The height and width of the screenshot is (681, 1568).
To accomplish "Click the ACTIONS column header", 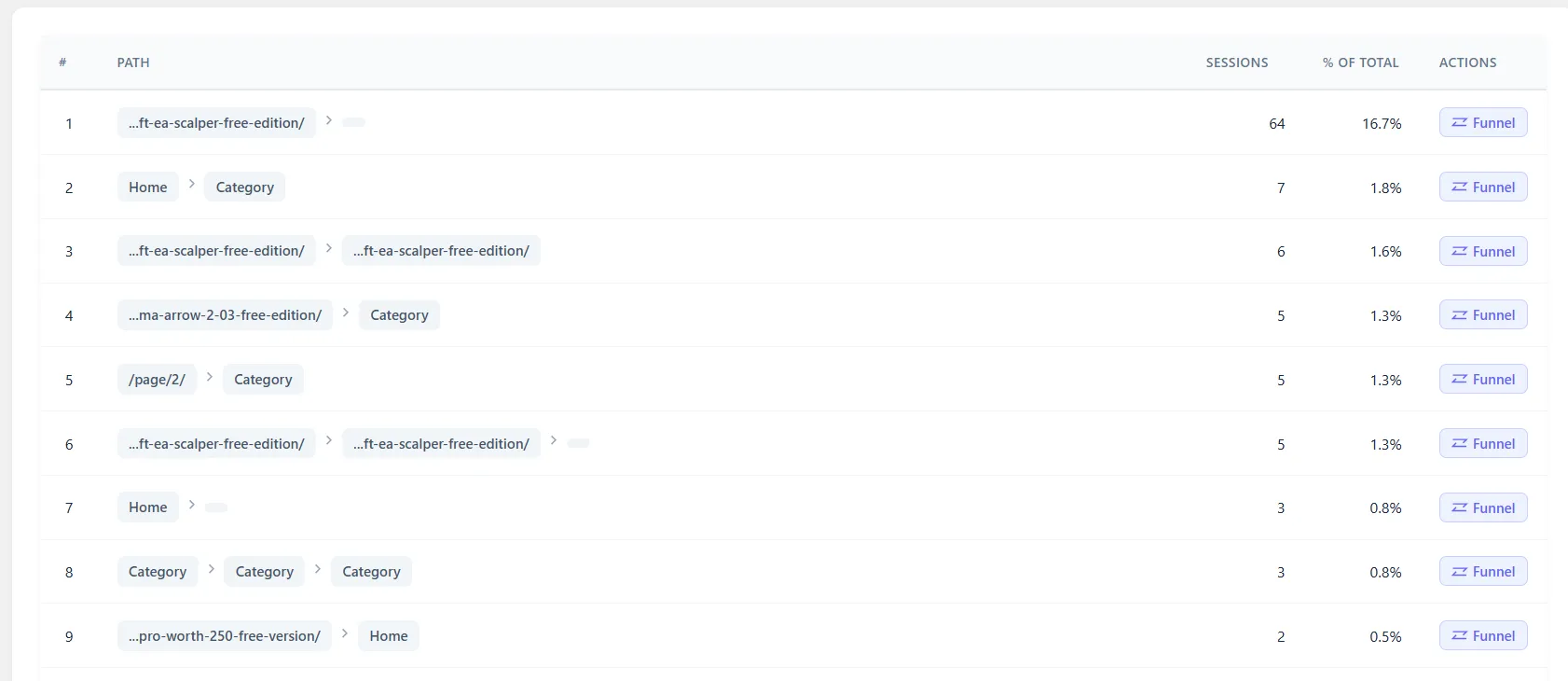I will click(1467, 63).
